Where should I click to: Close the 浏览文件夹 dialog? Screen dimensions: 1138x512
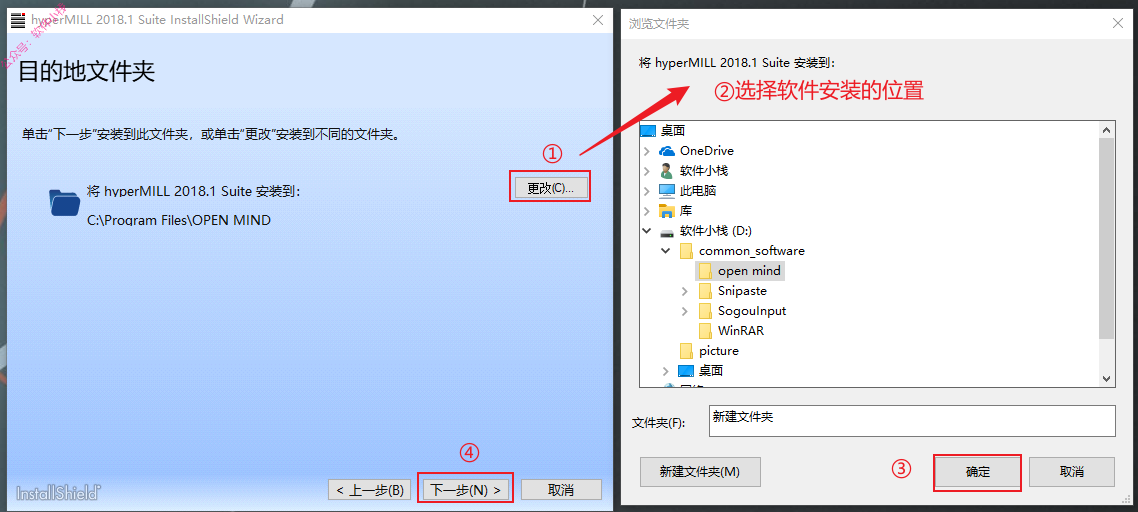(1118, 23)
